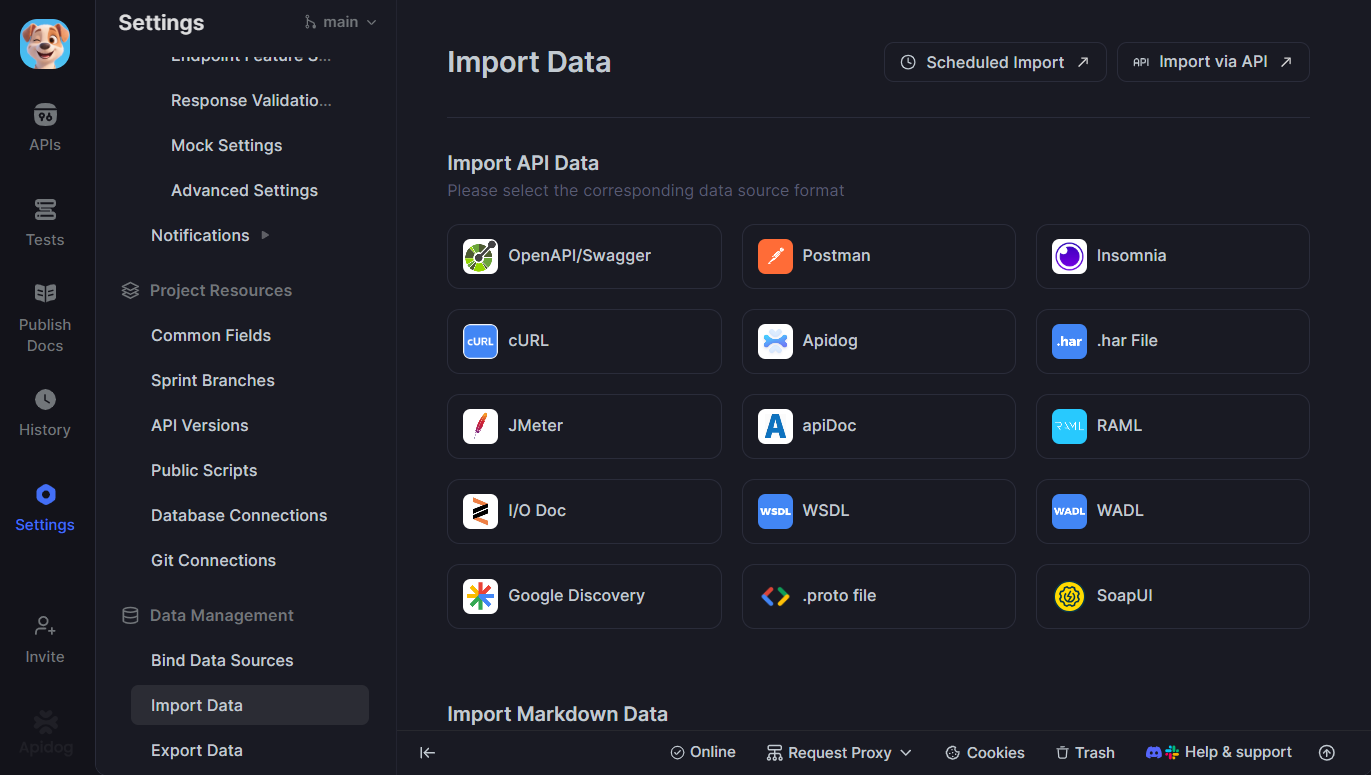
Task: Open Trash from the bottom status bar
Action: coord(1085,752)
